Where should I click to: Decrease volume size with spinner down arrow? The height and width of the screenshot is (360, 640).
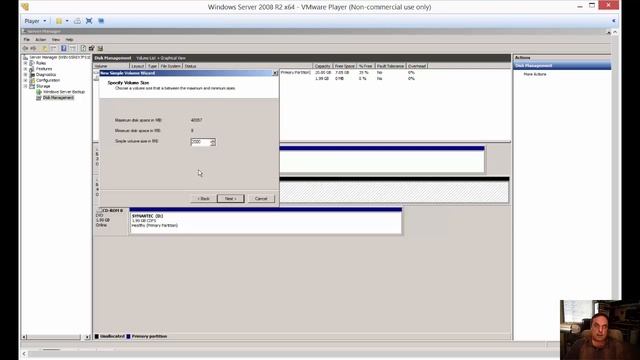coord(213,144)
